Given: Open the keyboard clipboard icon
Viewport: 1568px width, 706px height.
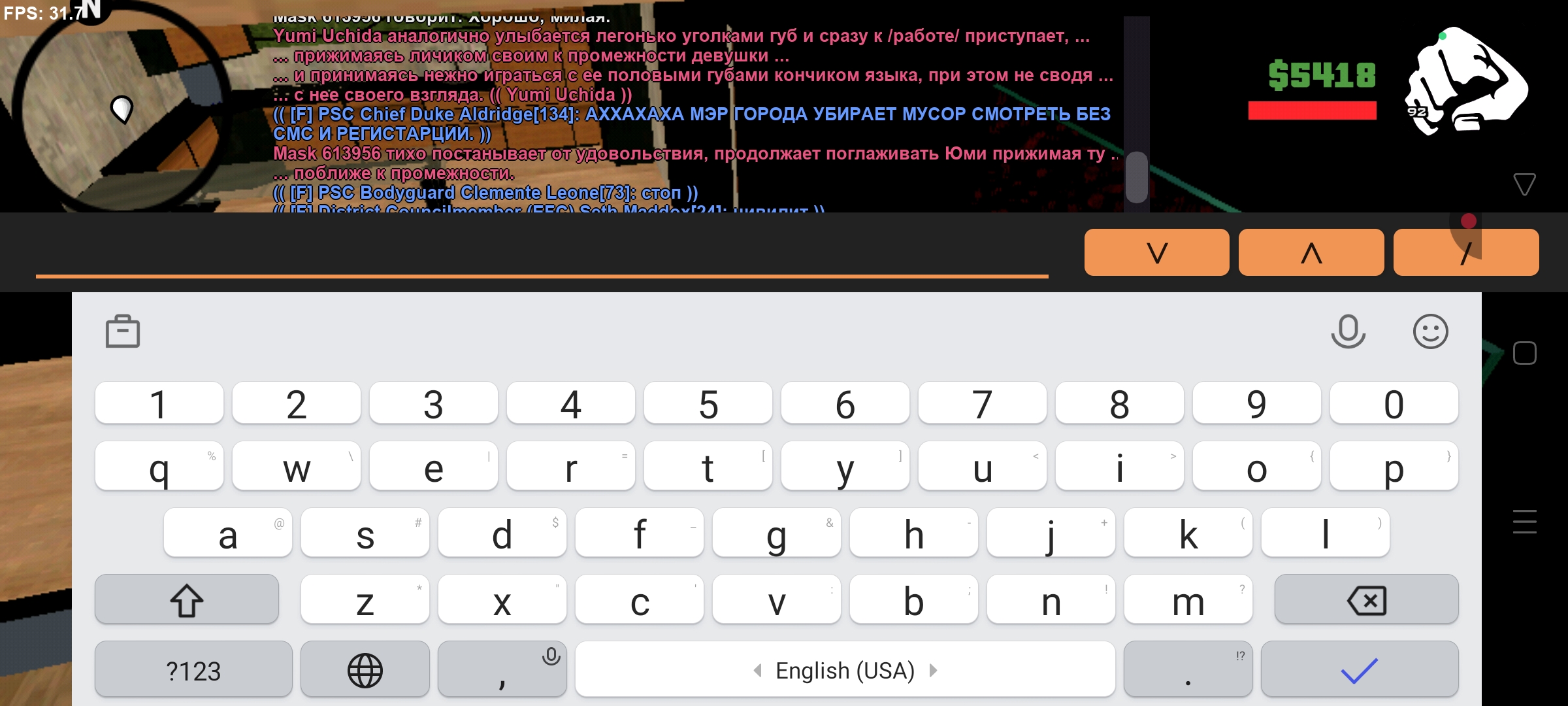Looking at the screenshot, I should [x=123, y=331].
